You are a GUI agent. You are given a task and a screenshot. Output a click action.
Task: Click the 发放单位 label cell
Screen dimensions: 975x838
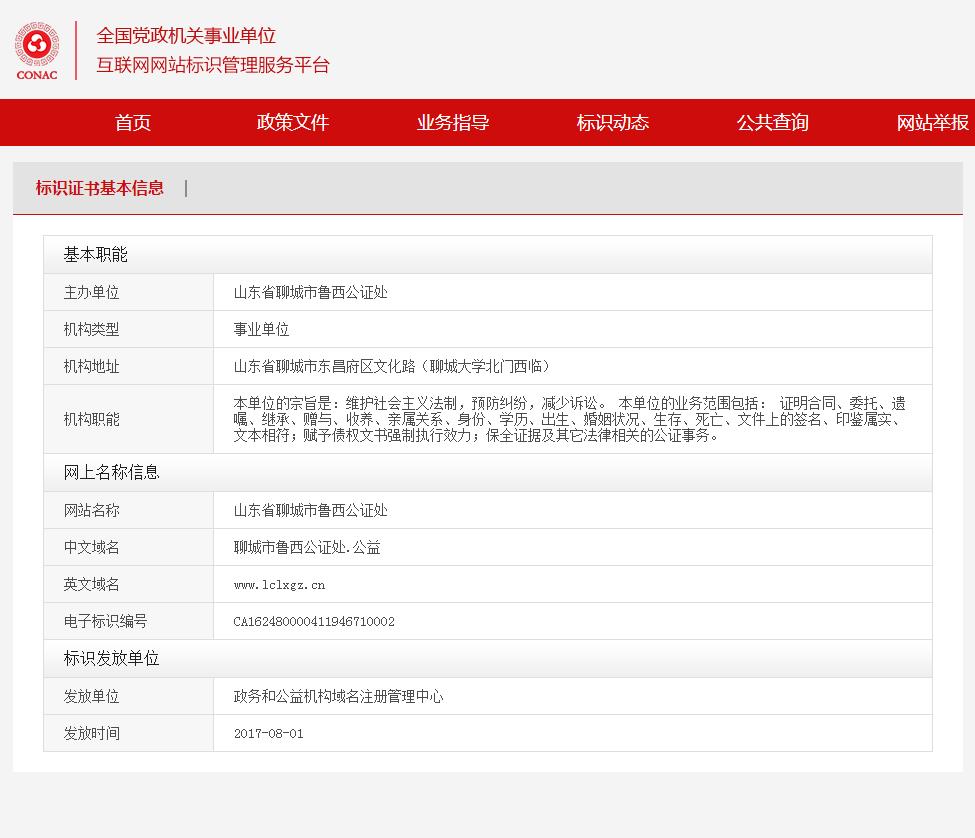pyautogui.click(x=129, y=696)
